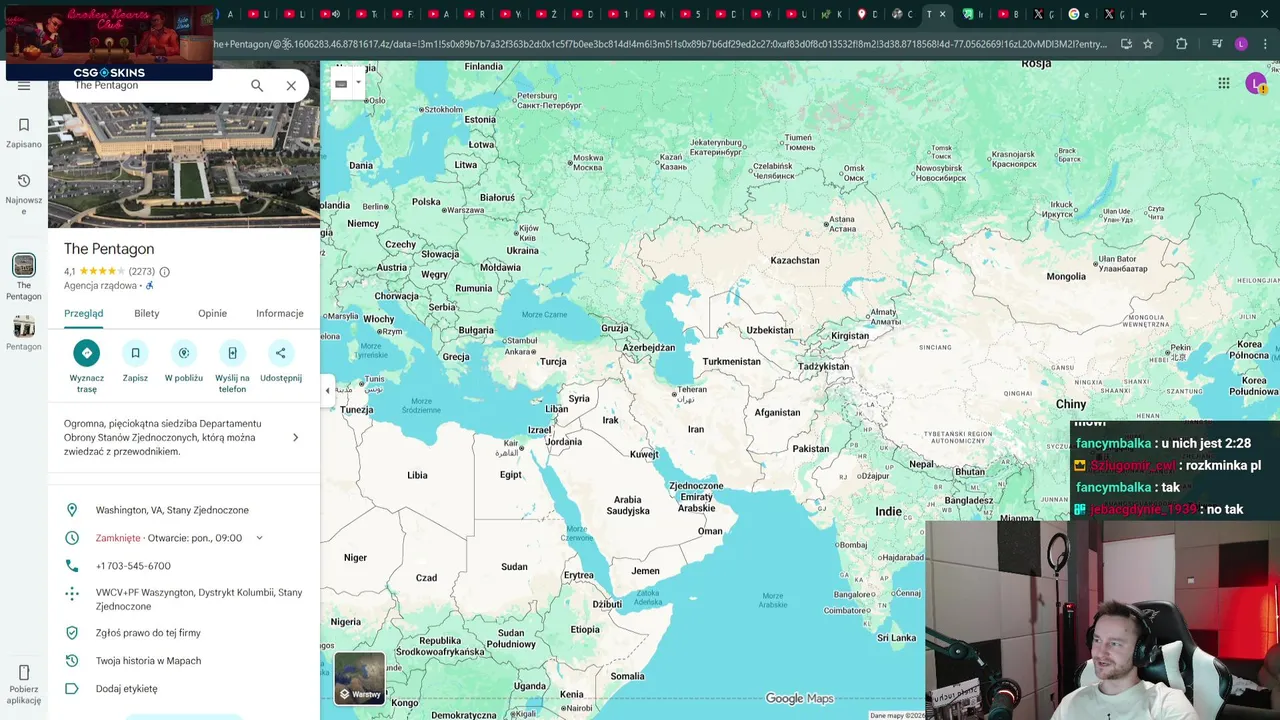Screen dimensions: 1280x720
Task: Expand the Pentagon description chevron
Action: point(295,437)
